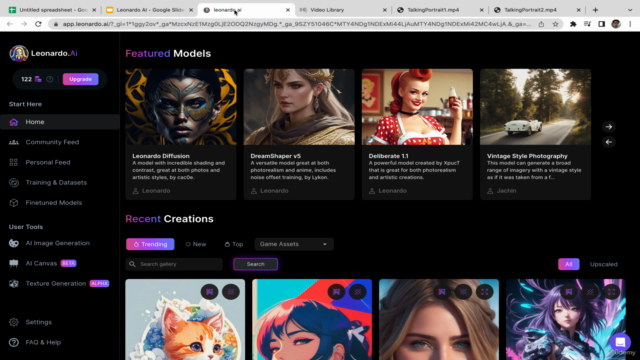This screenshot has height=360, width=640.
Task: Click the Search button
Action: pyautogui.click(x=256, y=264)
